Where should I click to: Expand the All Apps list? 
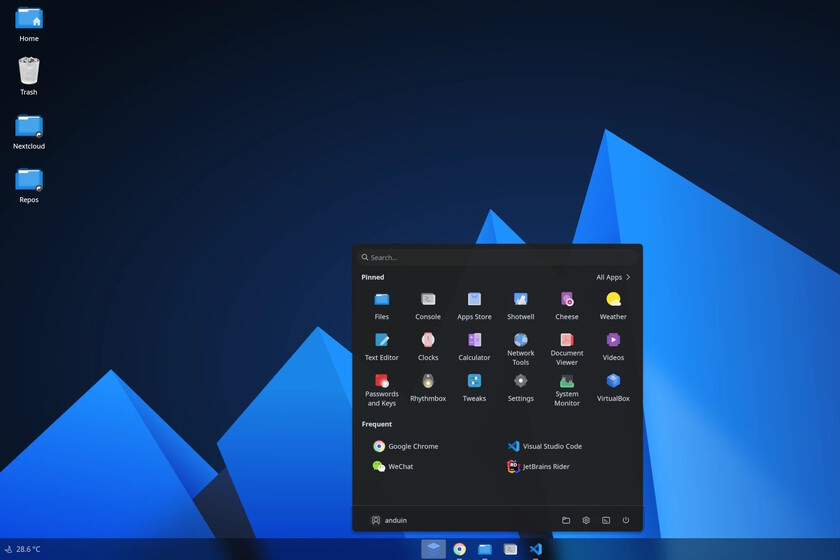[x=613, y=277]
